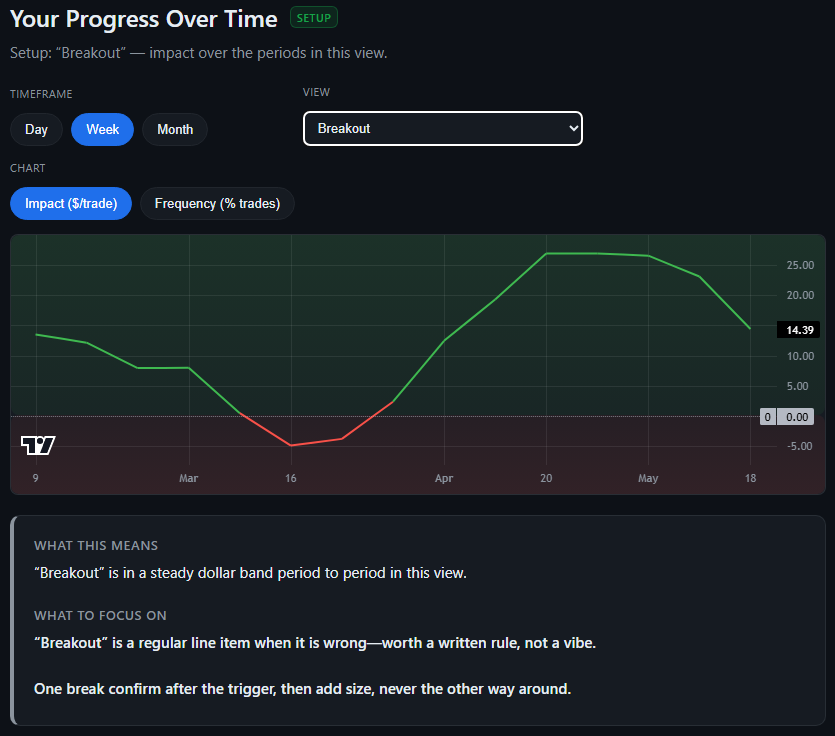Click the 10.00 axis label
The image size is (835, 736).
click(x=800, y=356)
